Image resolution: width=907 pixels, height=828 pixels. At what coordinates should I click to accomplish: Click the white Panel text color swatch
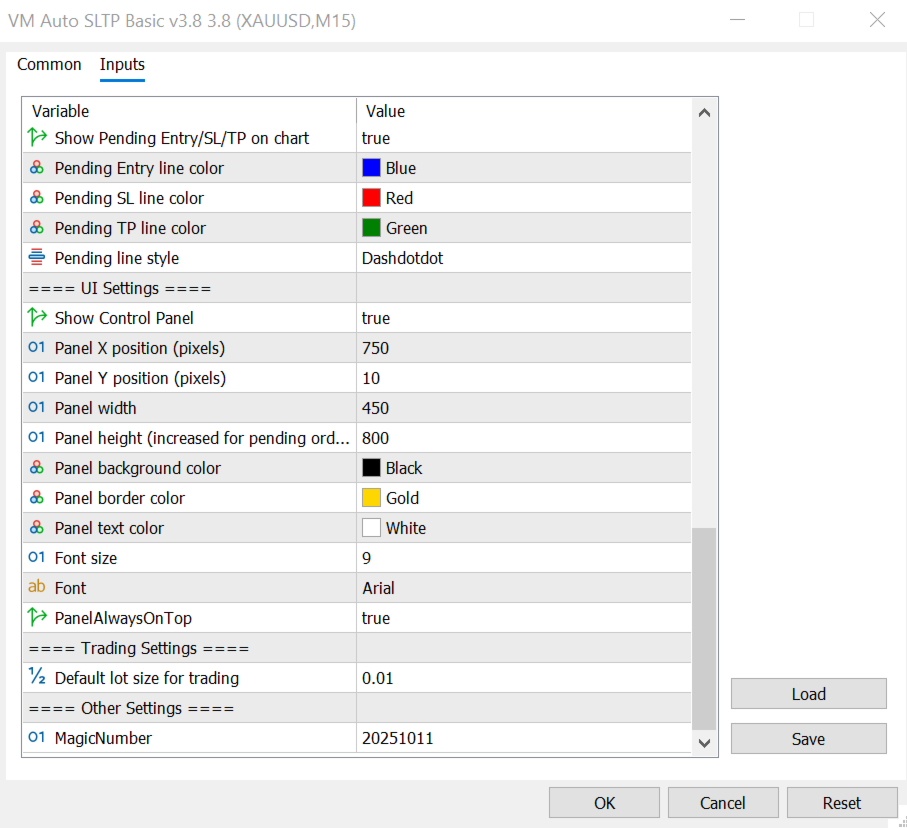[371, 528]
